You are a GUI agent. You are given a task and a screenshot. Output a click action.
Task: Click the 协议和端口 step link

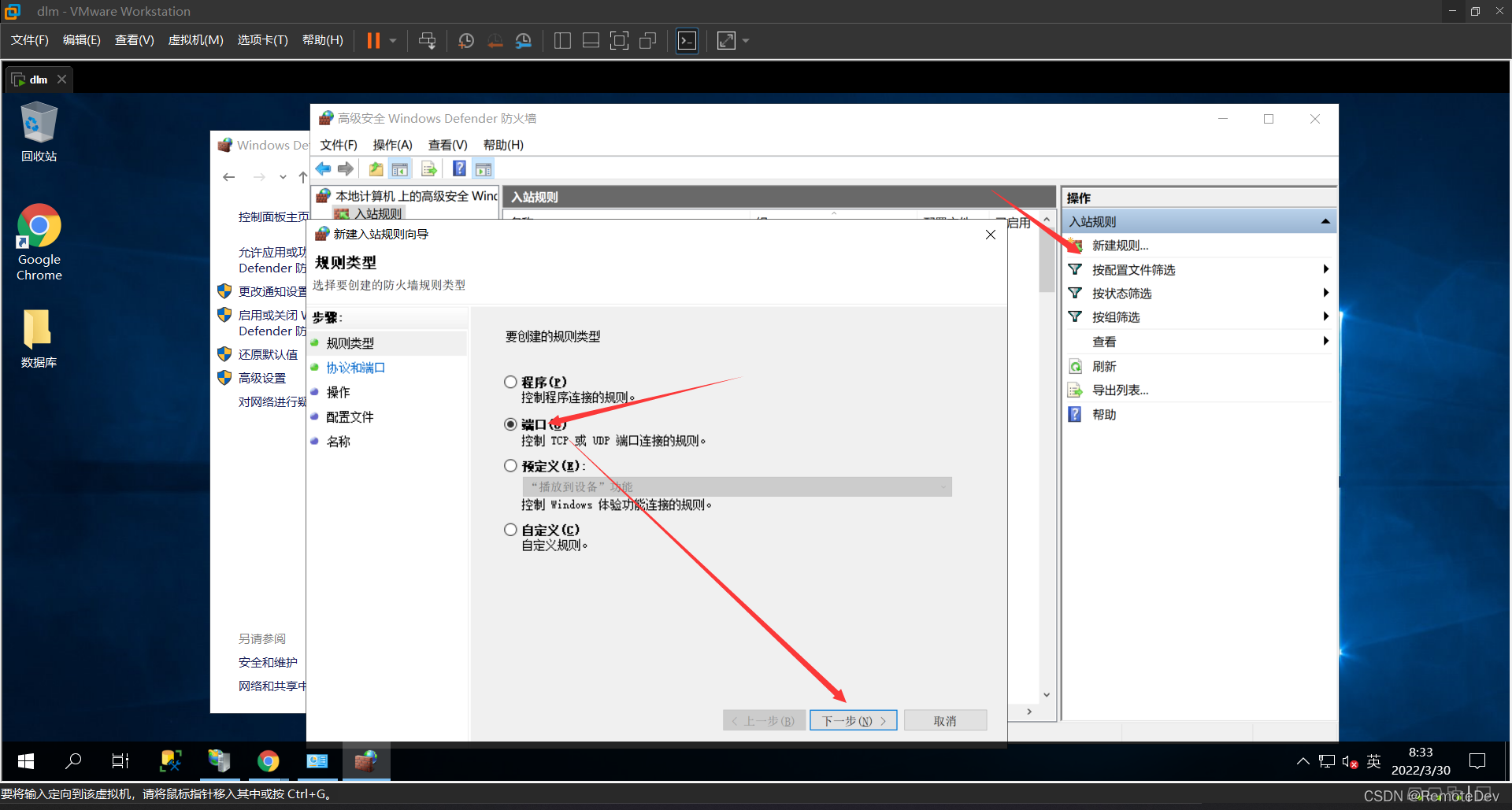(x=356, y=368)
